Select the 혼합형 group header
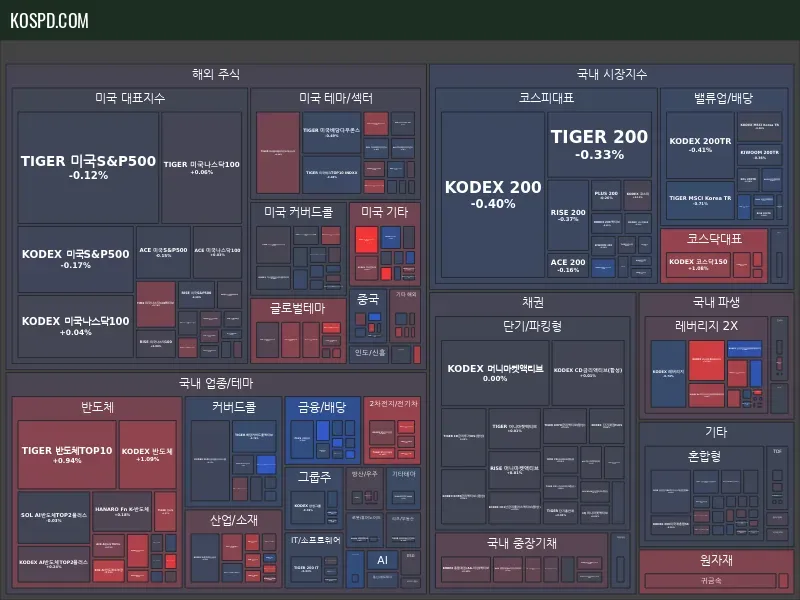The width and height of the screenshot is (800, 600). (704, 456)
